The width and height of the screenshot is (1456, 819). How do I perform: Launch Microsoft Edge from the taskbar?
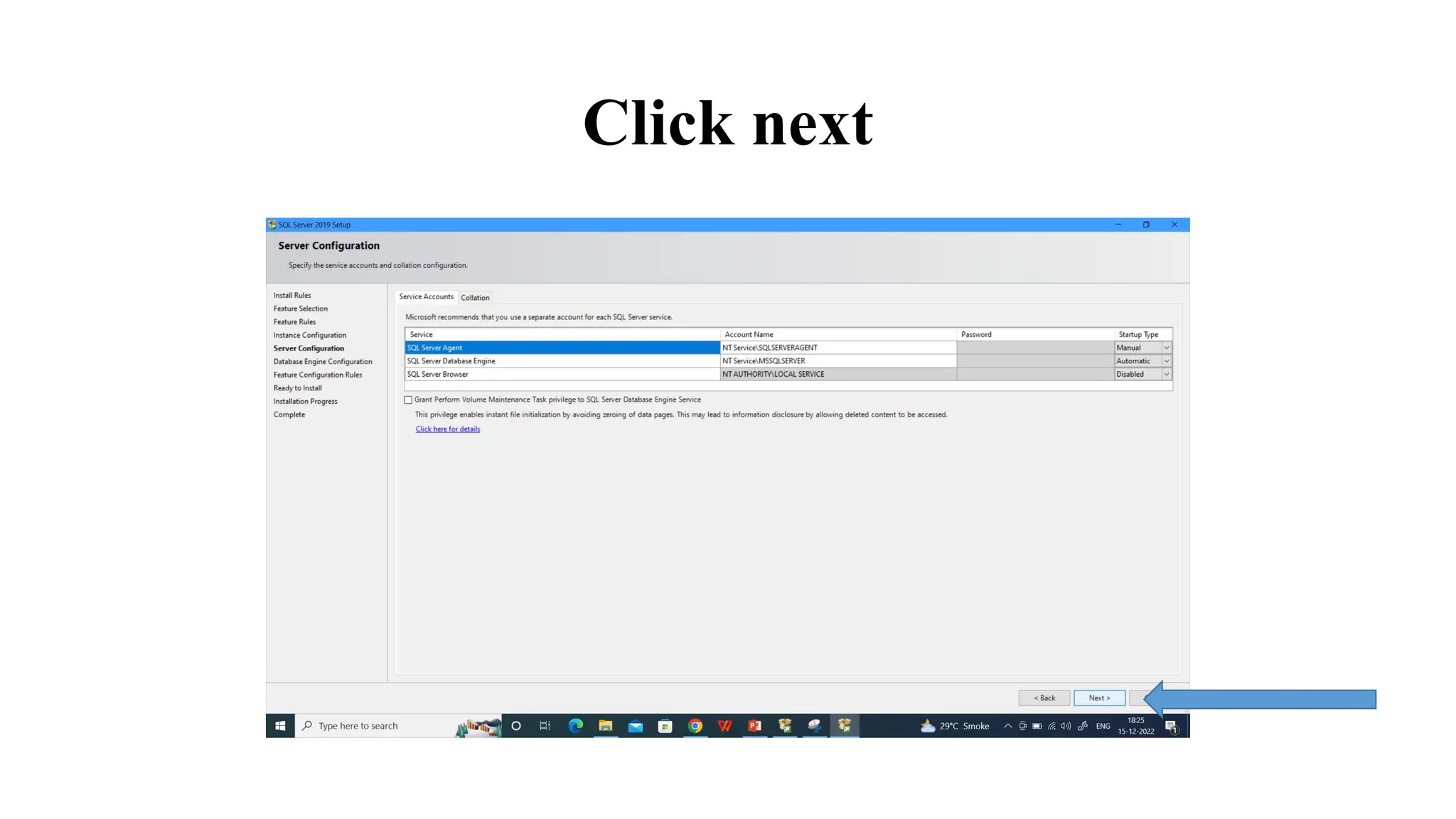click(576, 726)
